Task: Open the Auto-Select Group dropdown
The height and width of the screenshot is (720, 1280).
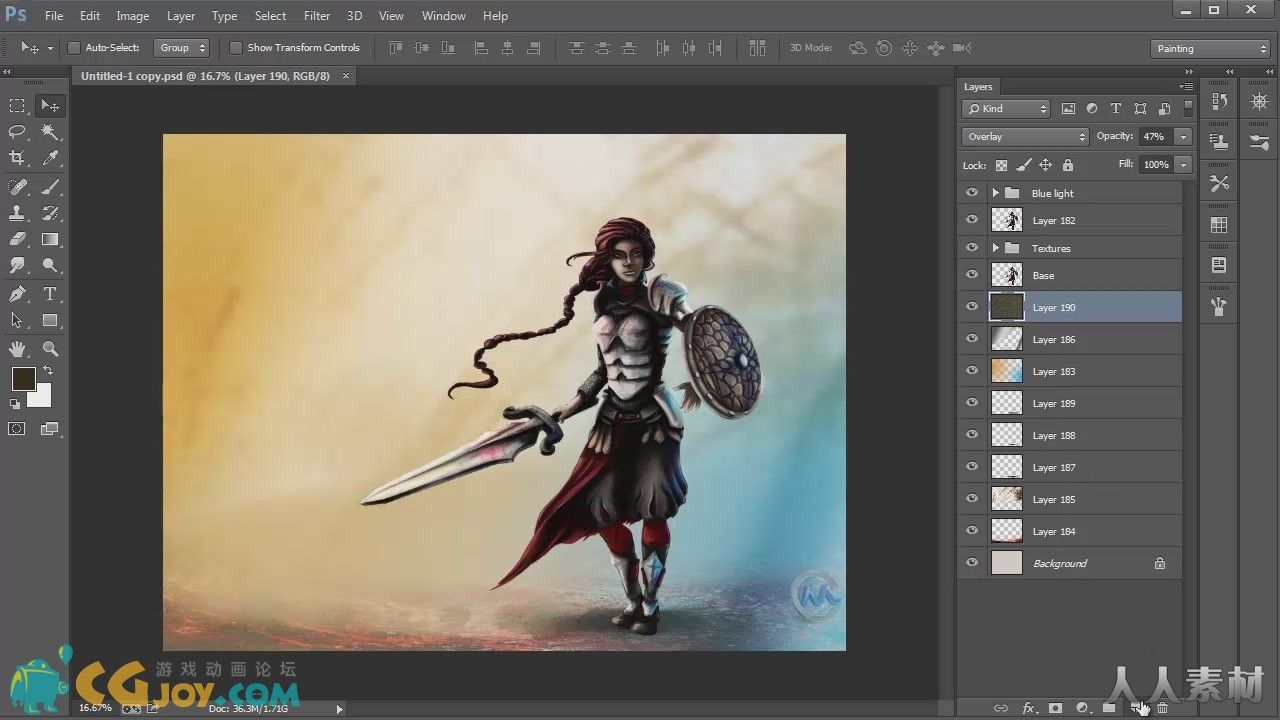Action: coord(181,47)
